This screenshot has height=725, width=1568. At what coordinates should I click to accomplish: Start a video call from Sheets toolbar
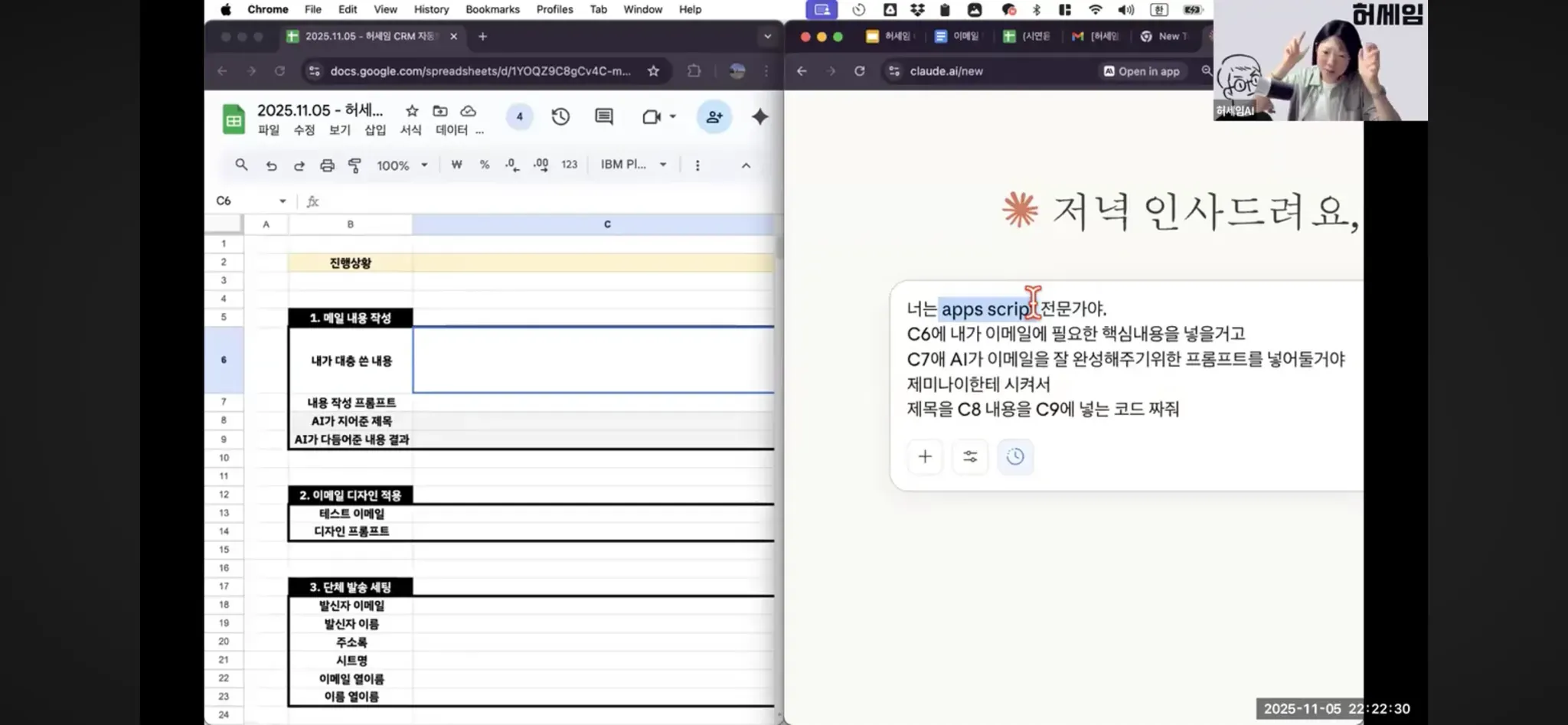tap(651, 116)
